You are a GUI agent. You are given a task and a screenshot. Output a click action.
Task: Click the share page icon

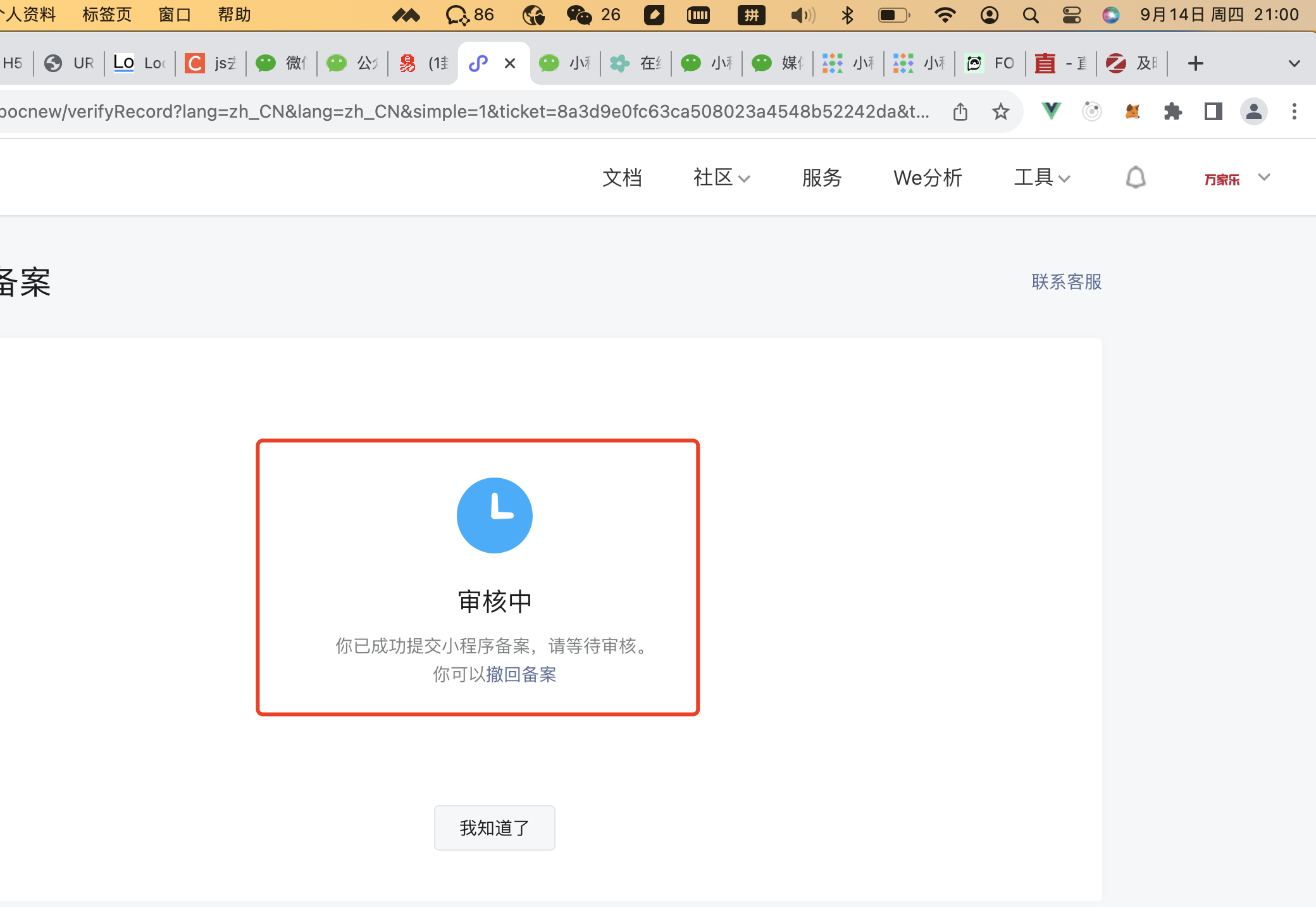coord(960,112)
